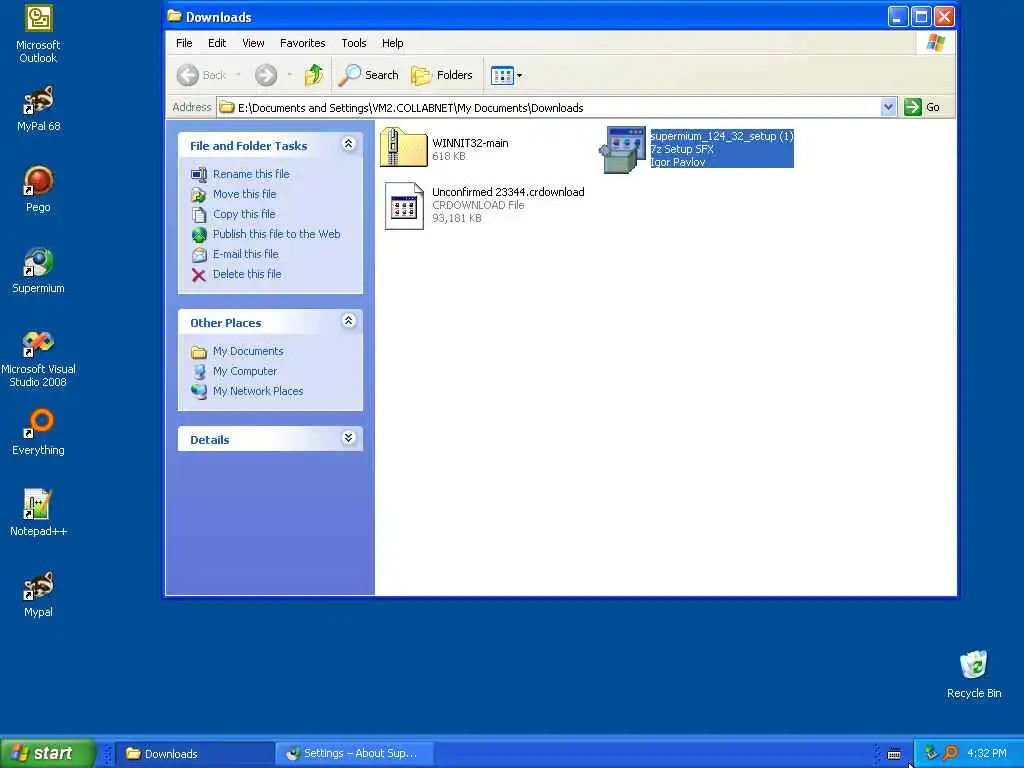Click the Back toolbar button
This screenshot has width=1024, height=768.
coord(201,75)
